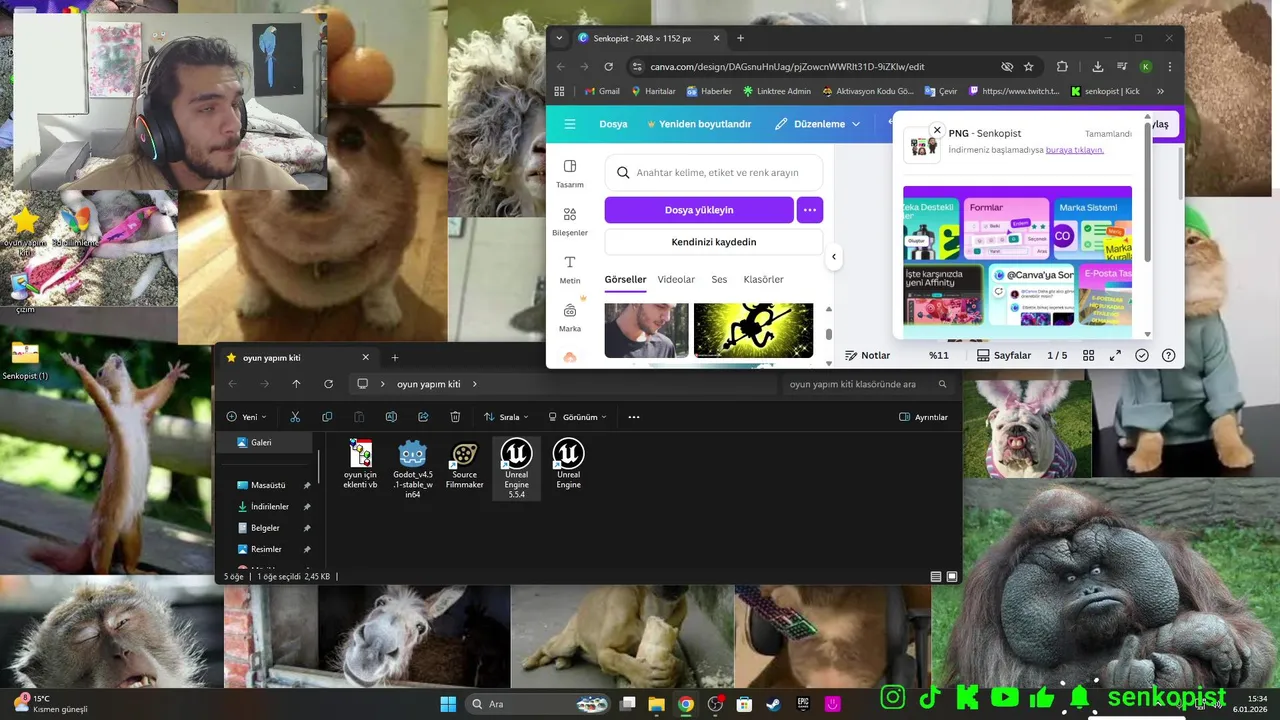The height and width of the screenshot is (720, 1280).
Task: Open Gmail bookmark in Chrome
Action: point(601,91)
